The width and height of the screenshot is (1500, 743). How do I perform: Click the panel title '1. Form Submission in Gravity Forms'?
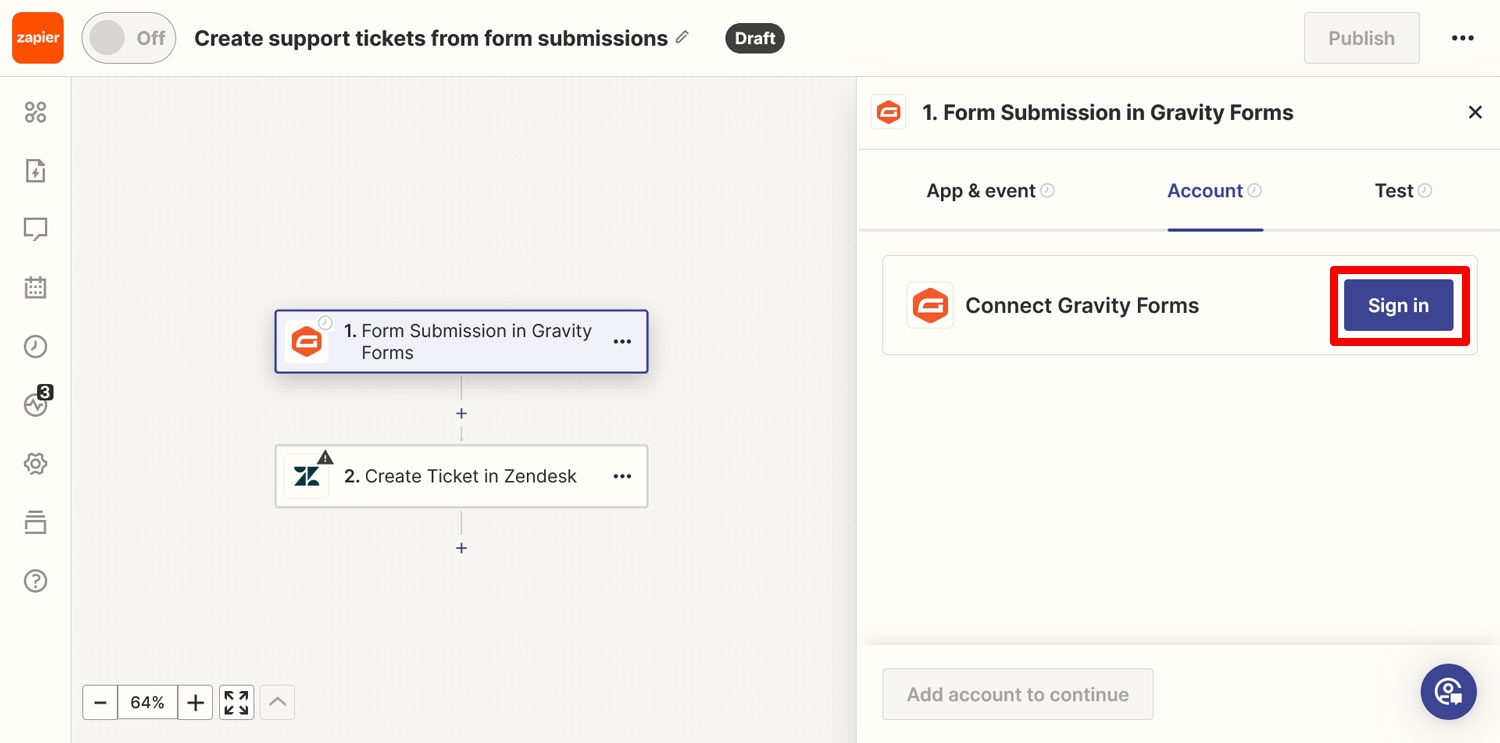click(1107, 113)
